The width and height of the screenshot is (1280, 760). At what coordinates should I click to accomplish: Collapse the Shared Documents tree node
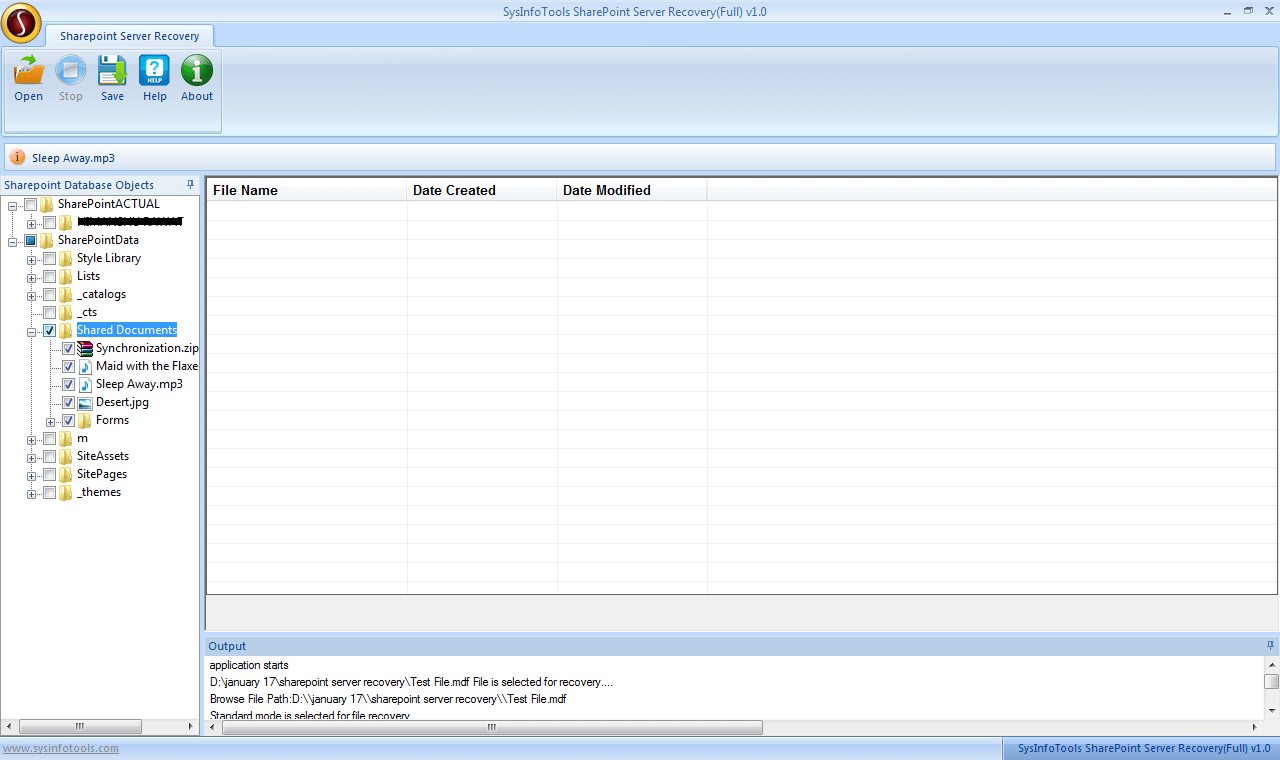[x=32, y=331]
